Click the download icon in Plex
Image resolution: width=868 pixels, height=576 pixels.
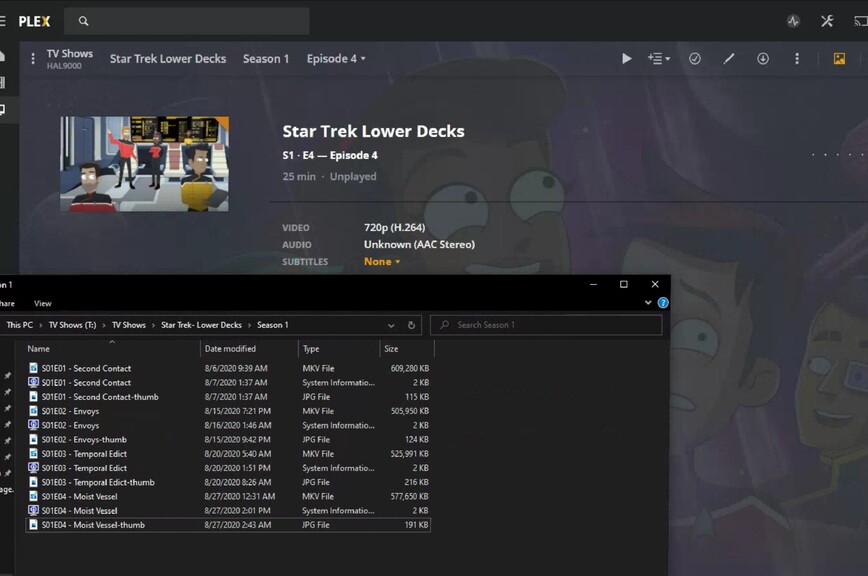click(x=763, y=59)
